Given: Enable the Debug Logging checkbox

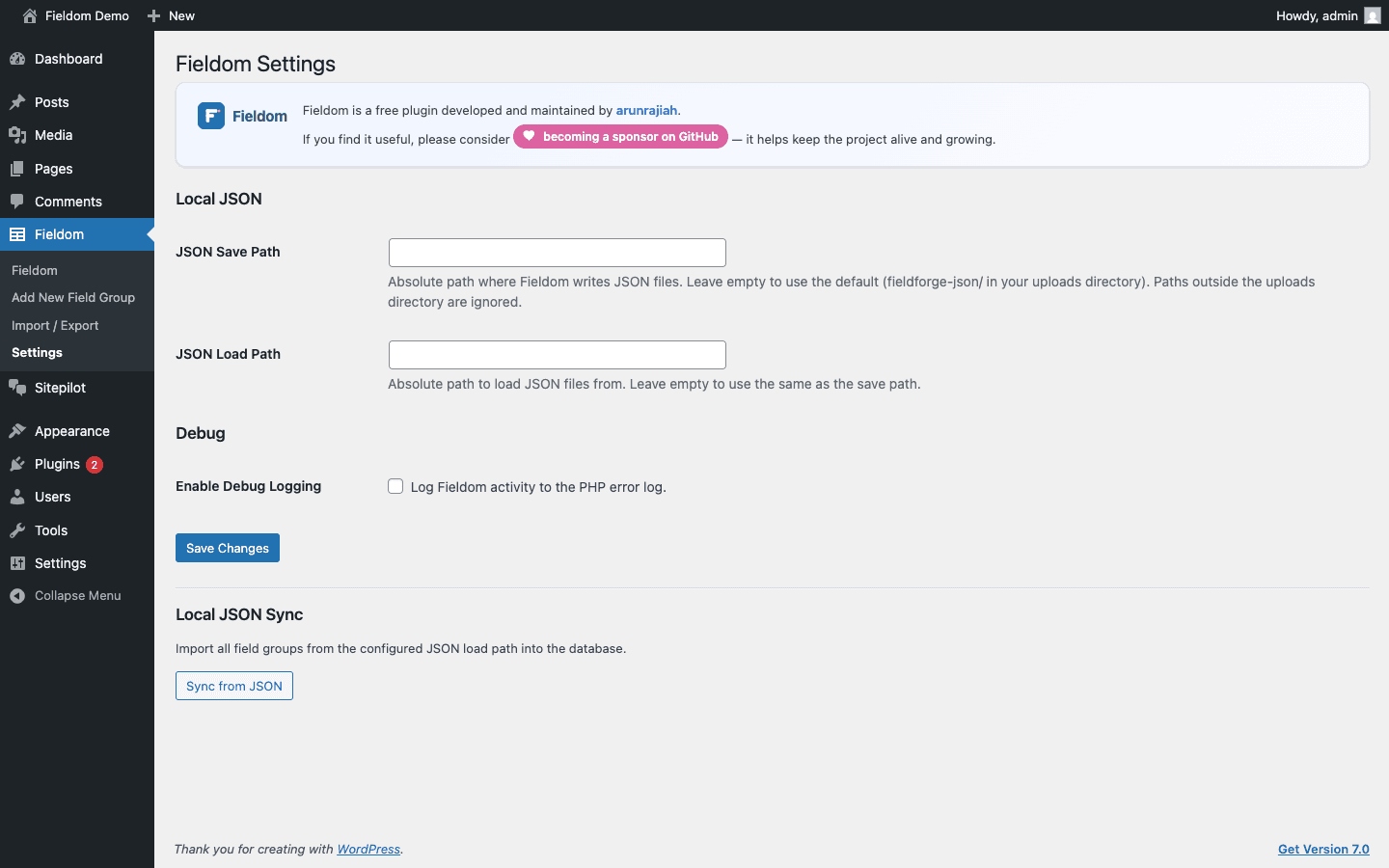Looking at the screenshot, I should pyautogui.click(x=395, y=486).
